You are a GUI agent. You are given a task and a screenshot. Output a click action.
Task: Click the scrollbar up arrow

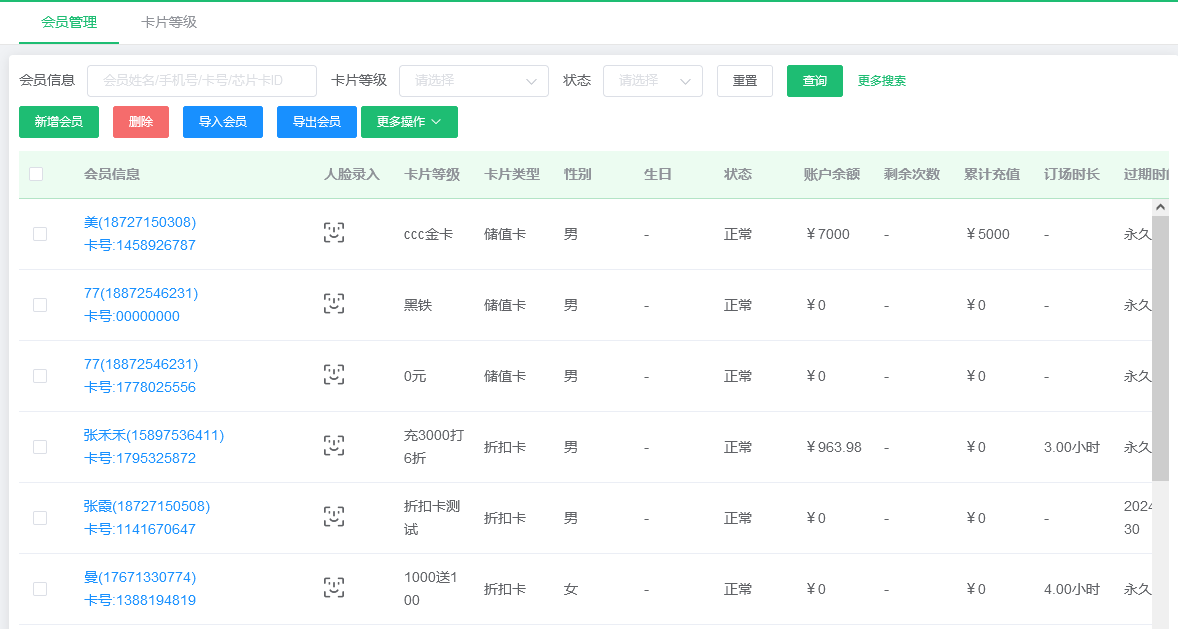(1160, 207)
